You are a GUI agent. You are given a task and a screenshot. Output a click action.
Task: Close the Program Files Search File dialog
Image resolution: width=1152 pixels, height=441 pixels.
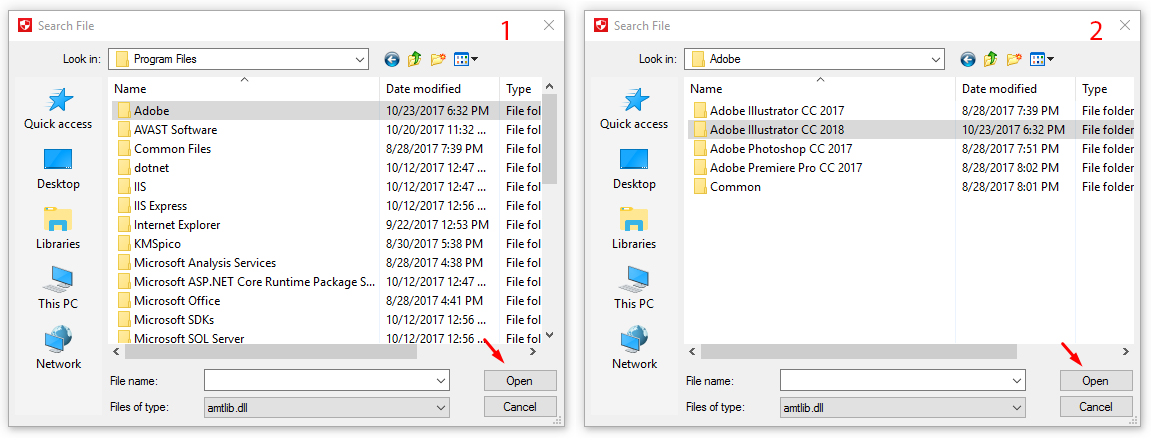pyautogui.click(x=549, y=26)
